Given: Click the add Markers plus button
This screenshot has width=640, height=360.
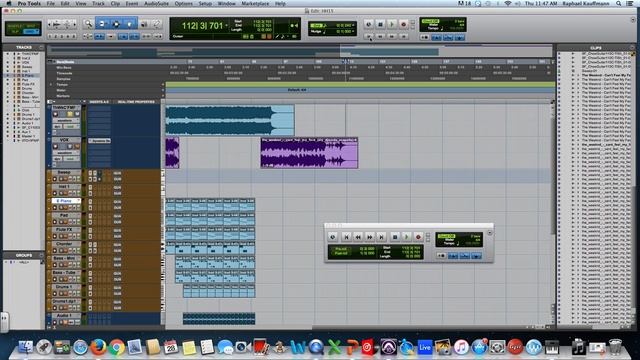Looking at the screenshot, I should click(163, 96).
